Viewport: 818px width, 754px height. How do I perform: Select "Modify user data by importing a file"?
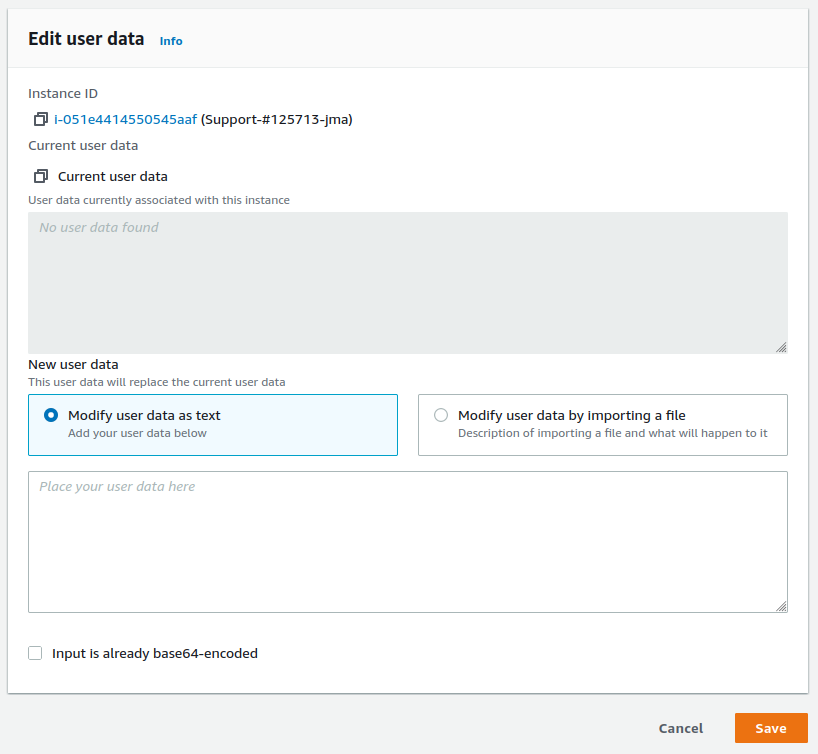point(440,414)
